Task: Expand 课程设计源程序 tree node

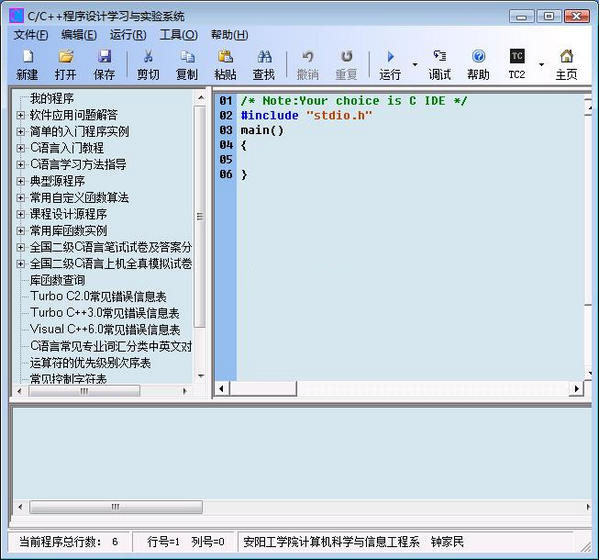Action: (21, 214)
